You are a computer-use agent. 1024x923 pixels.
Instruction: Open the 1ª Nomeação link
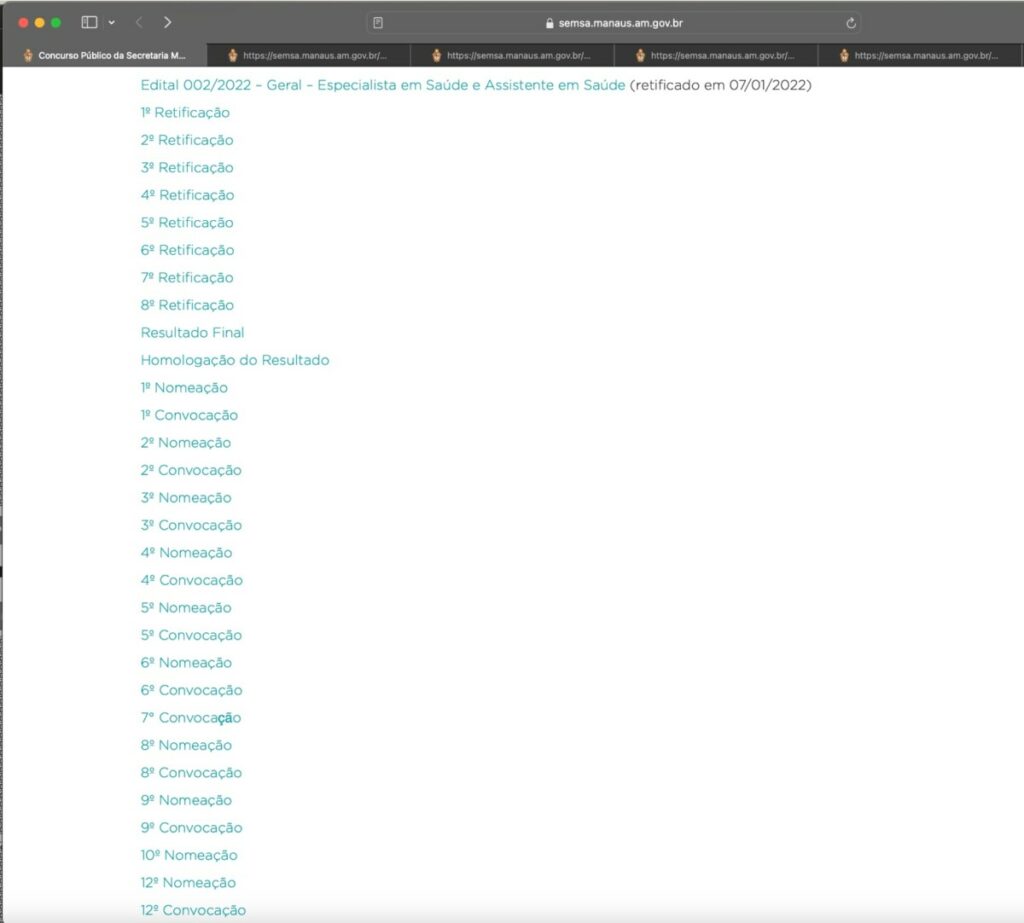pos(184,387)
